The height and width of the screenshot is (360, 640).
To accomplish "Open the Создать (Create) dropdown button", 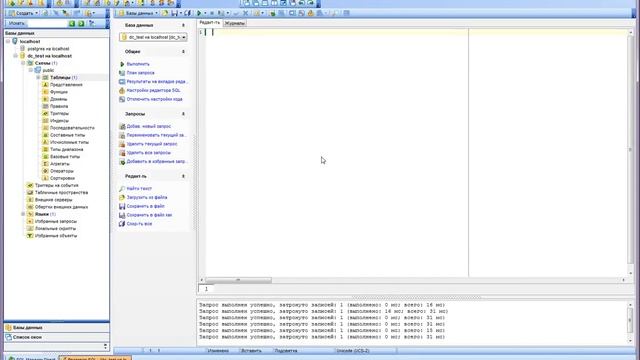I will point(23,13).
